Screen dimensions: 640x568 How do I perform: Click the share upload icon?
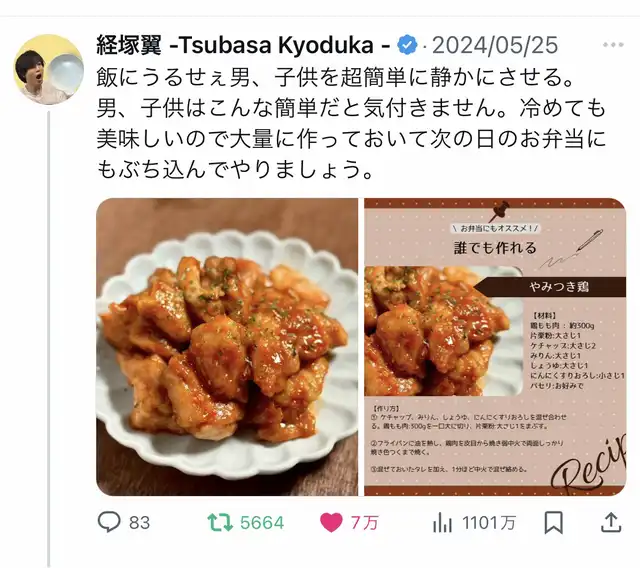[x=611, y=523]
